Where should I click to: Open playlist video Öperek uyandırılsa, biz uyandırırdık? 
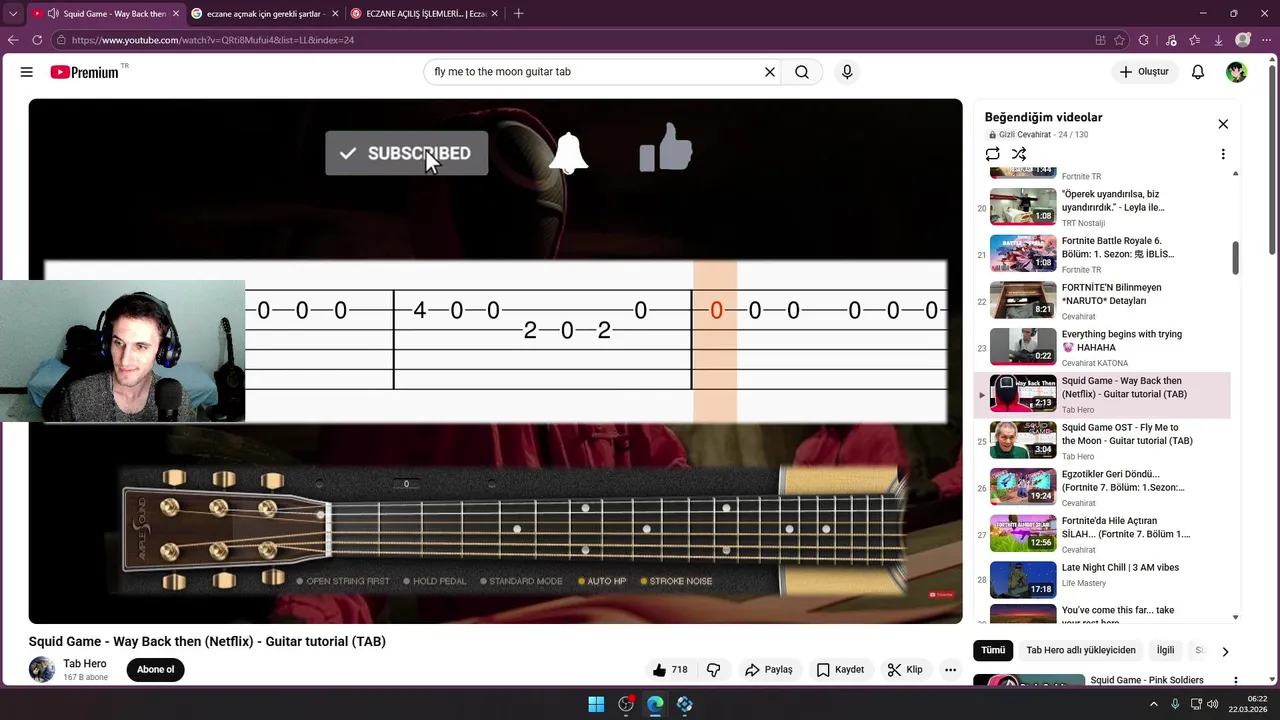(x=1102, y=208)
